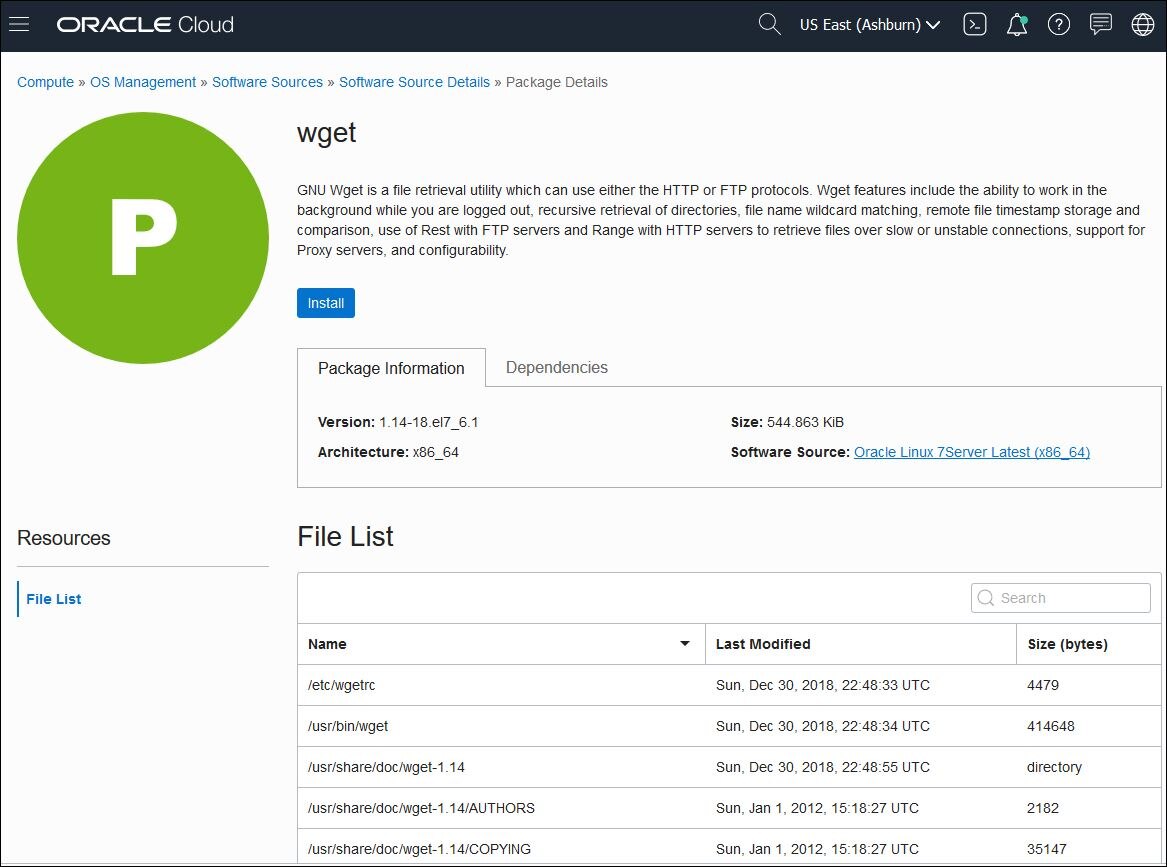Click the /etc/wgetrc file name
This screenshot has width=1167, height=867.
pos(342,685)
